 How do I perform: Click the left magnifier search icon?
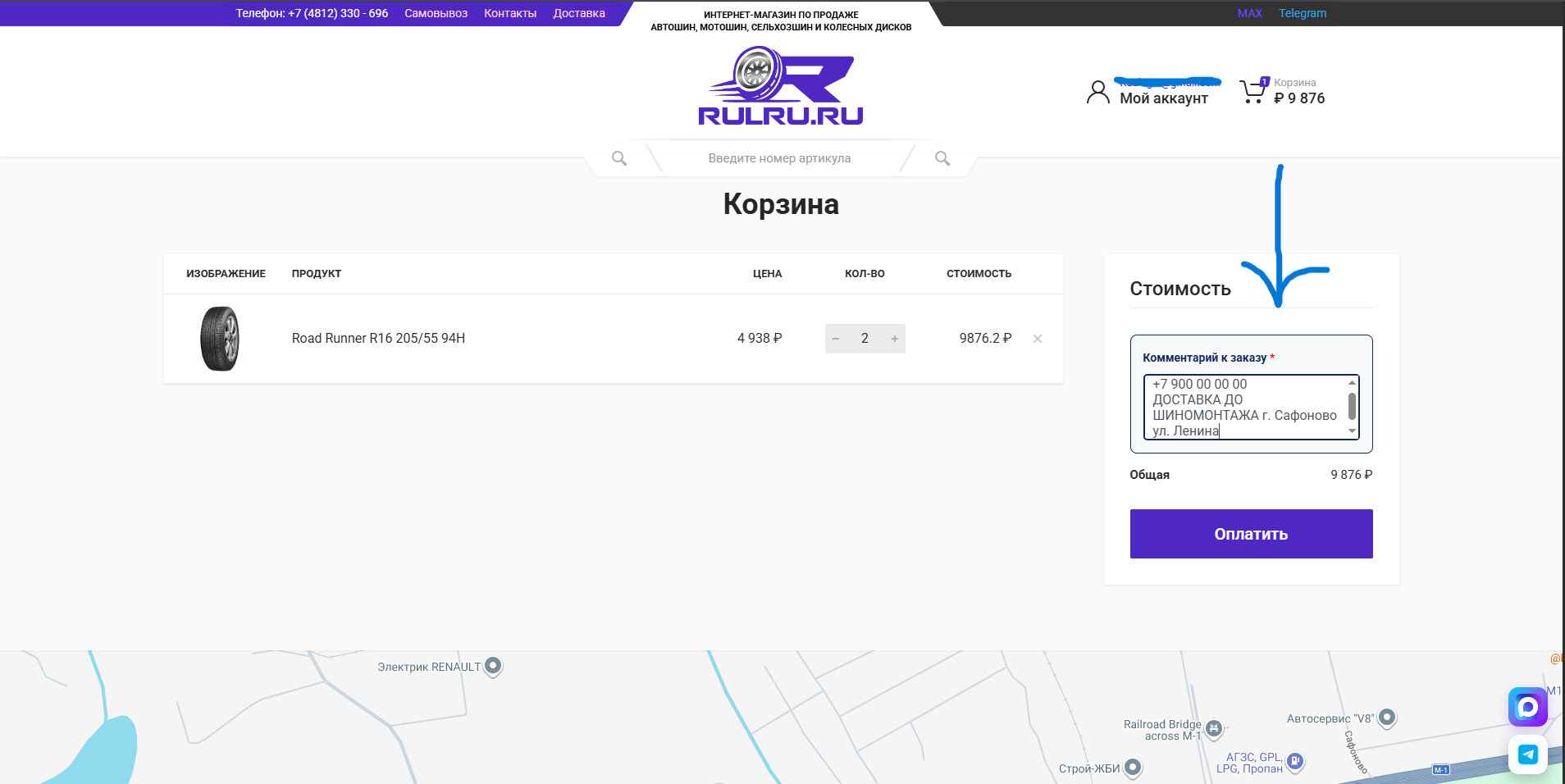(619, 158)
